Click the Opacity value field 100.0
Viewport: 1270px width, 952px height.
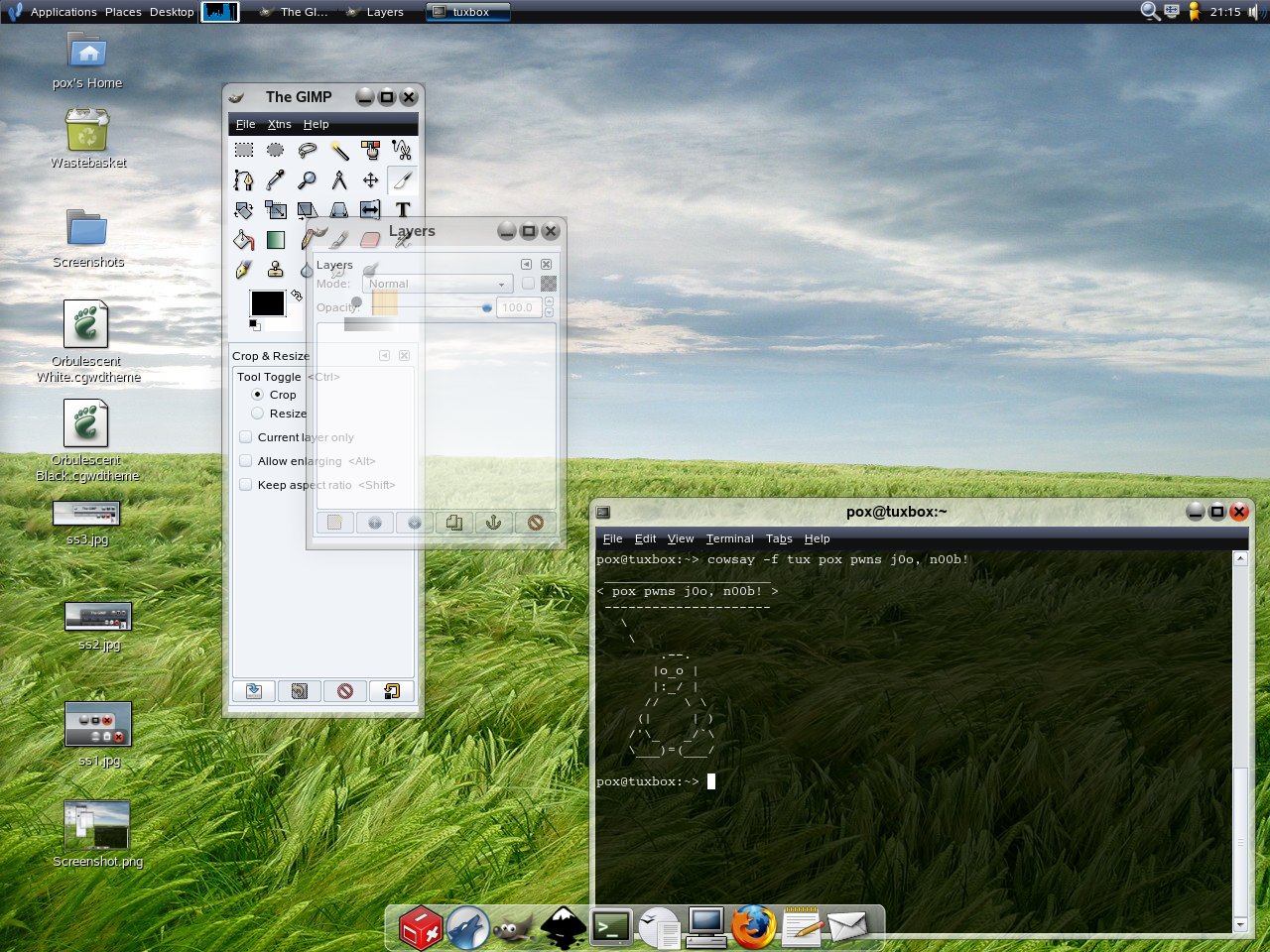pos(519,307)
